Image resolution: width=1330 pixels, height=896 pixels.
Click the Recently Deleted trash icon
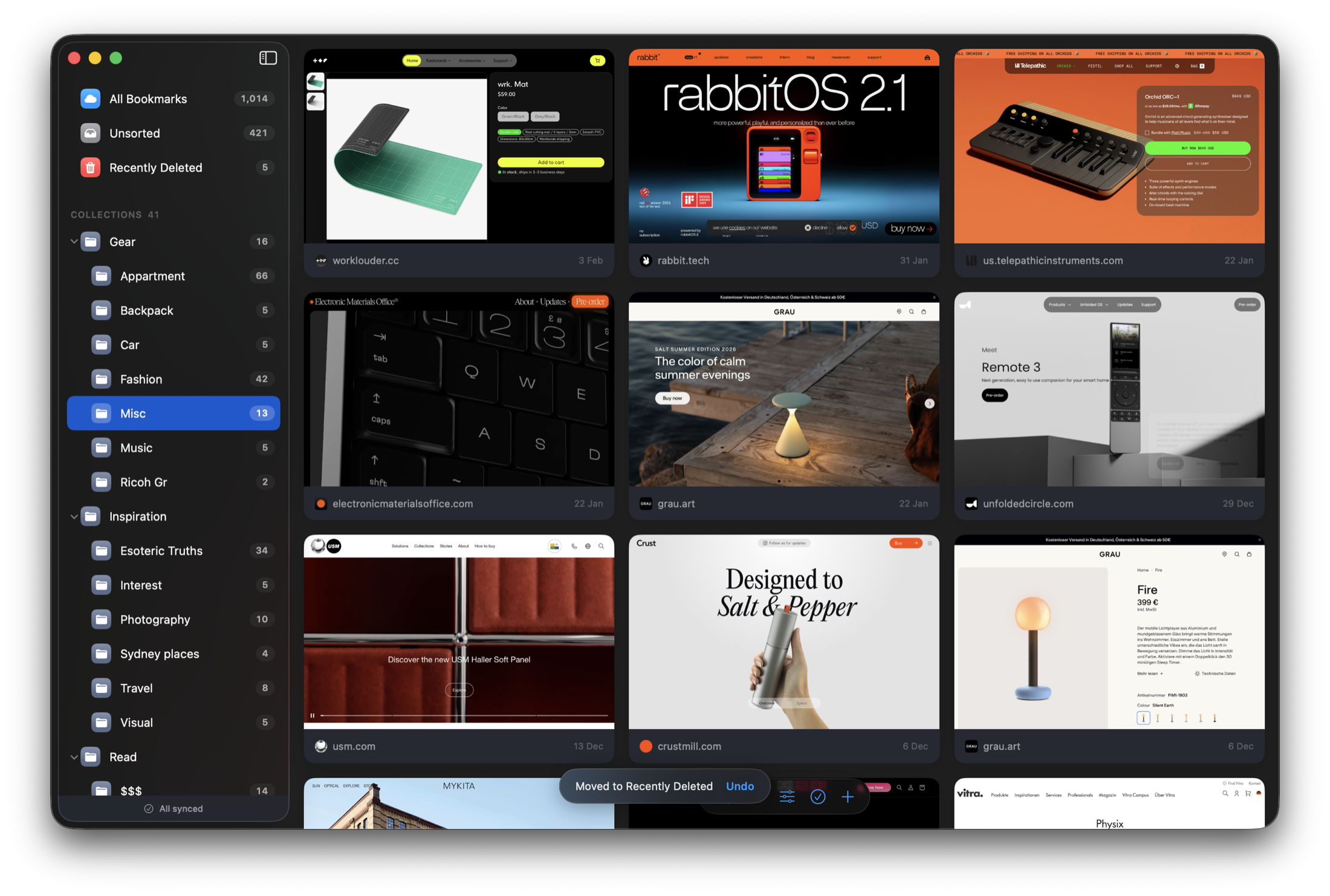91,167
